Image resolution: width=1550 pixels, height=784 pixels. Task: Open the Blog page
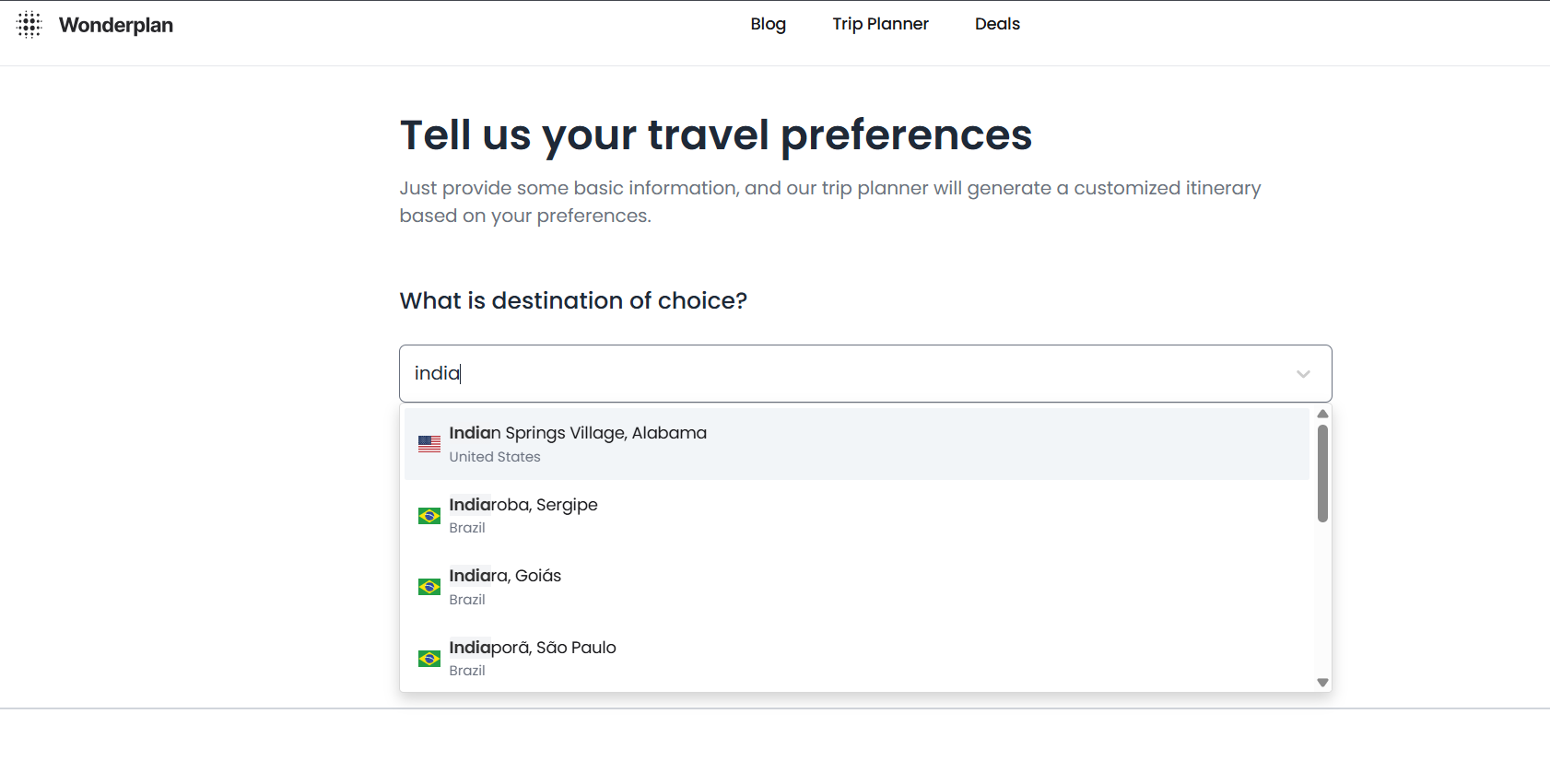coord(768,24)
